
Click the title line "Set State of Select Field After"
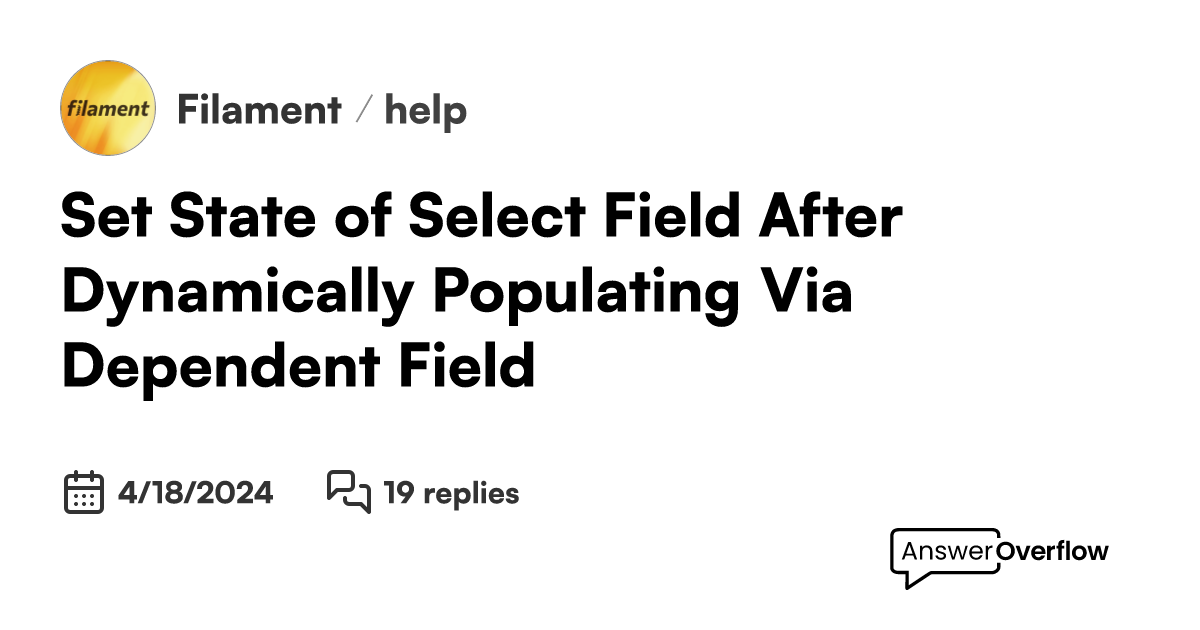(482, 217)
